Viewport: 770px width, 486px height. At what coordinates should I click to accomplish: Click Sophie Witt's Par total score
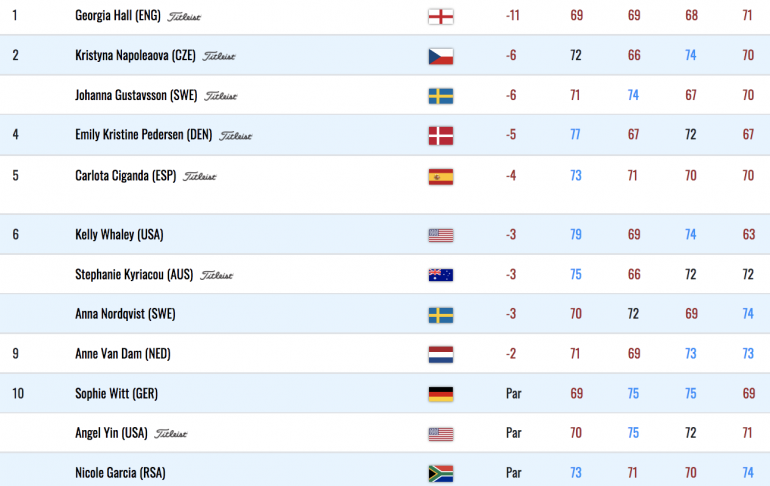coord(514,394)
